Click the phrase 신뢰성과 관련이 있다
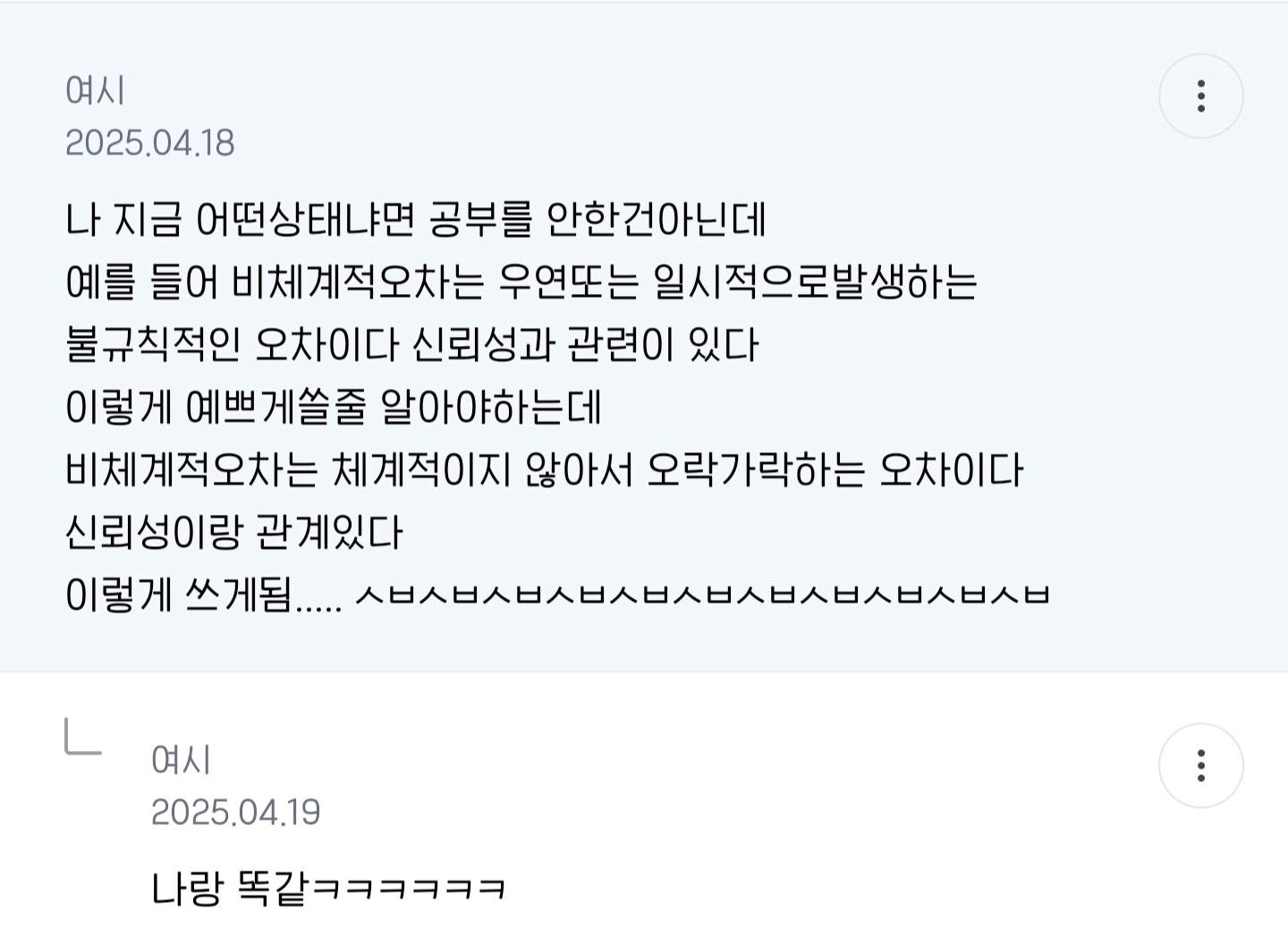This screenshot has width=1288, height=936. click(x=586, y=345)
